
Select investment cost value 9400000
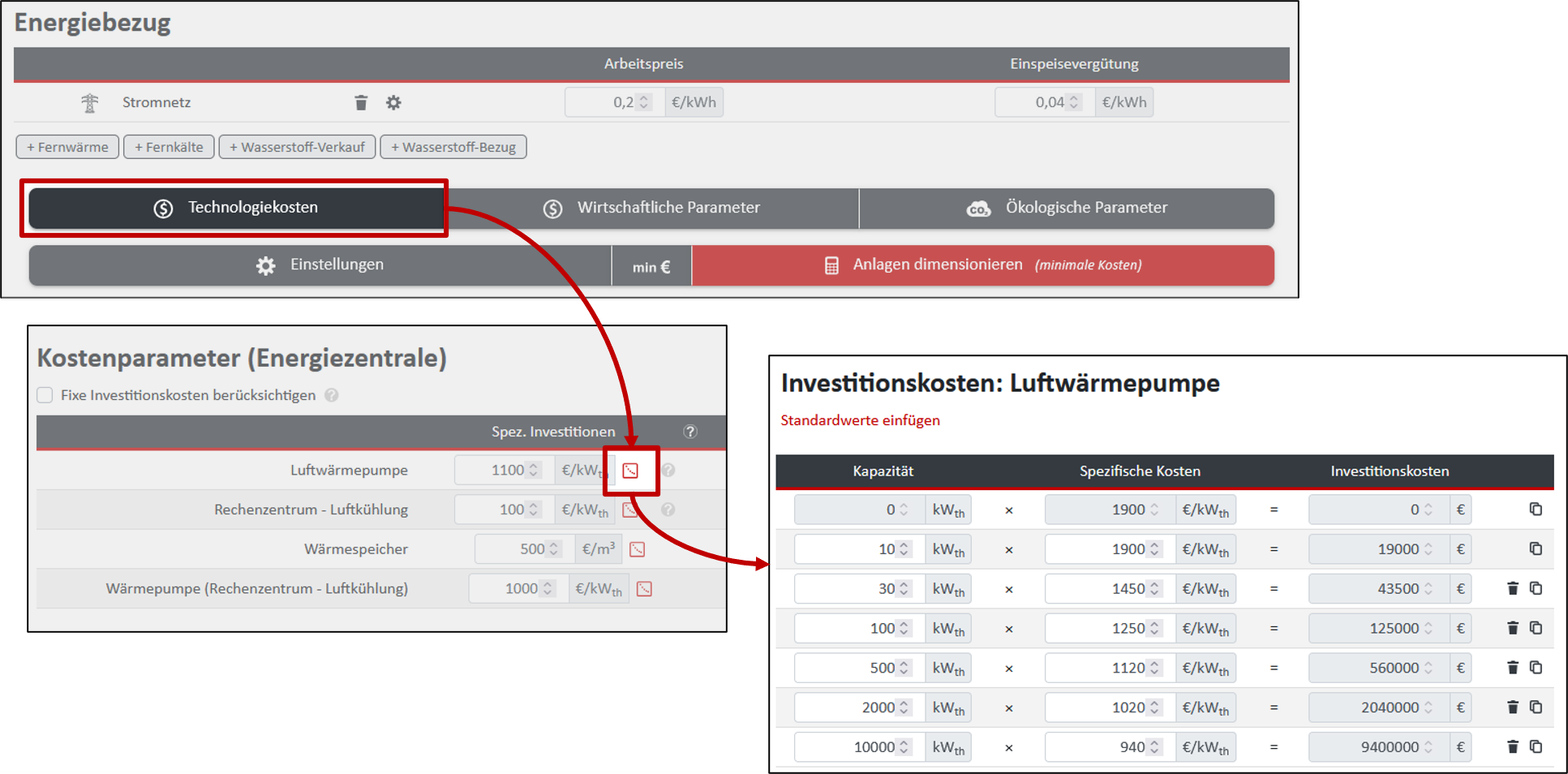click(1379, 747)
